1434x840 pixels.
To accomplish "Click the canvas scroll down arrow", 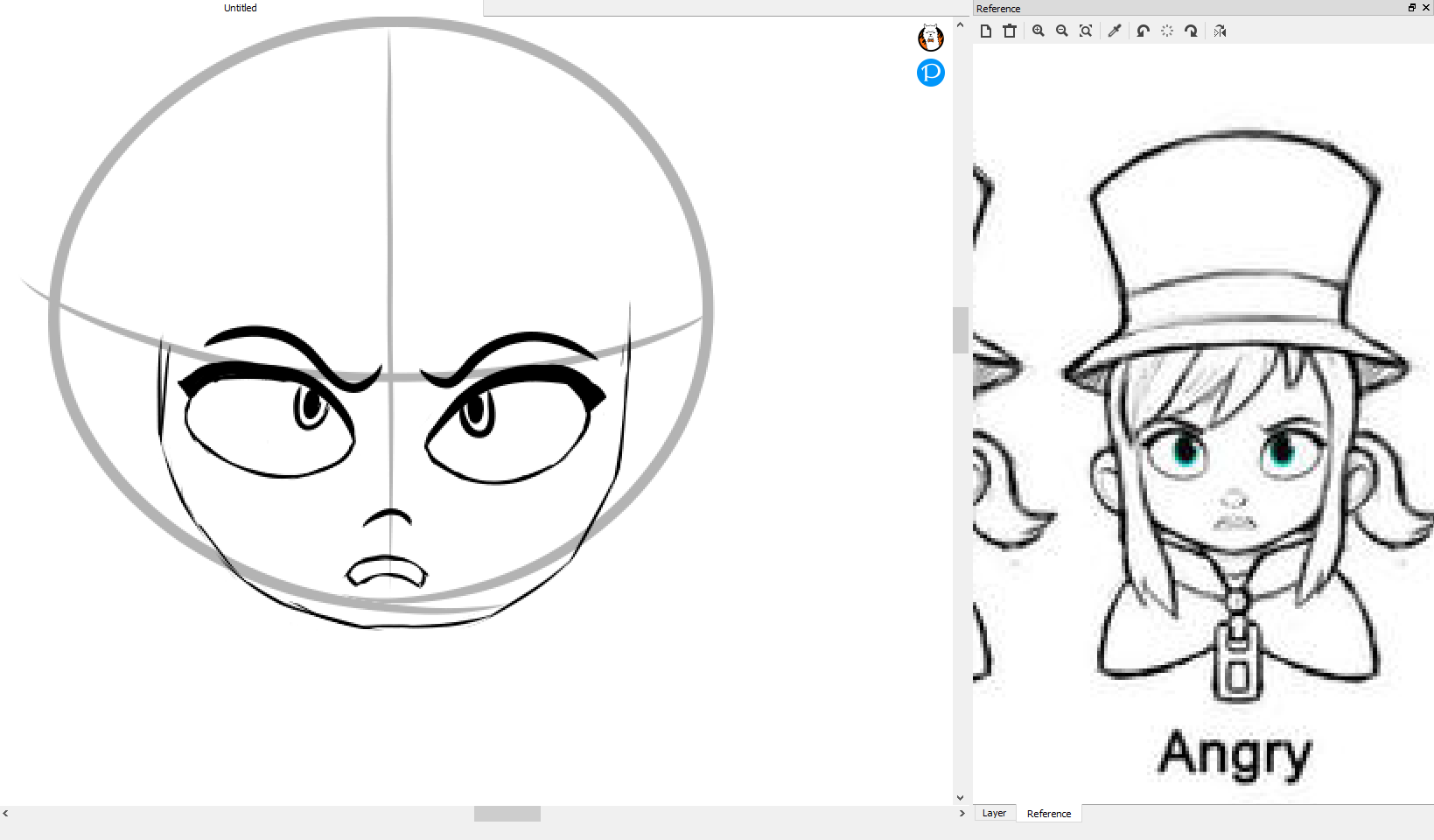I will coord(961,797).
